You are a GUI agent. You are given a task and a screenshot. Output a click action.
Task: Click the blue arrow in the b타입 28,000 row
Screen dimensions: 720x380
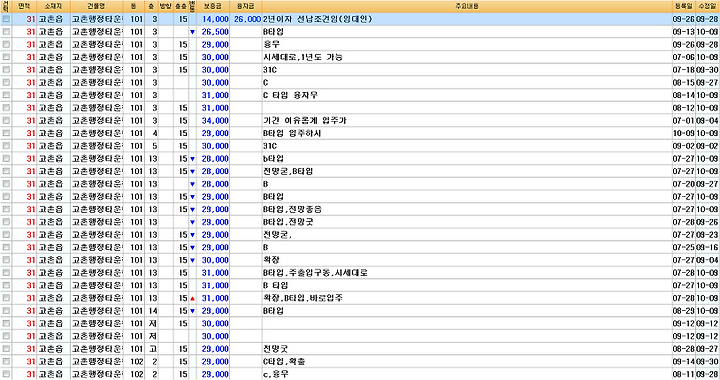192,159
